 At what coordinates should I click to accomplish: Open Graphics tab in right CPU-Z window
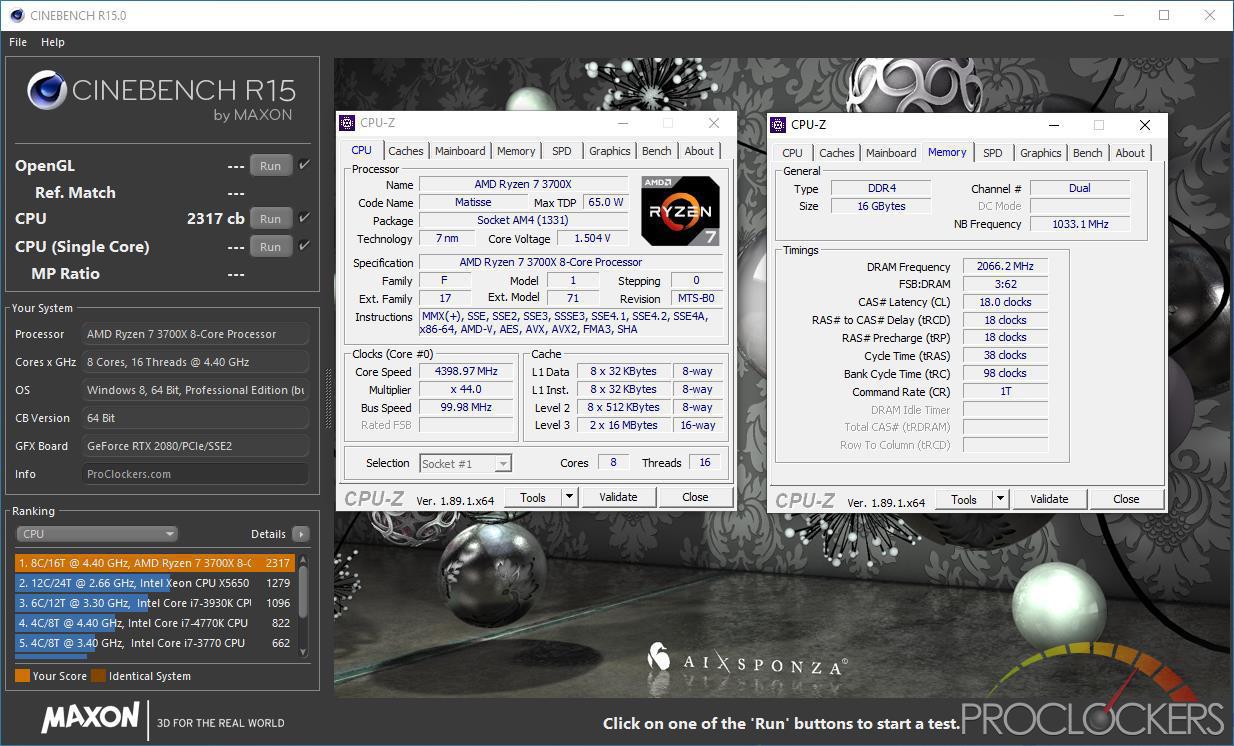point(1040,153)
